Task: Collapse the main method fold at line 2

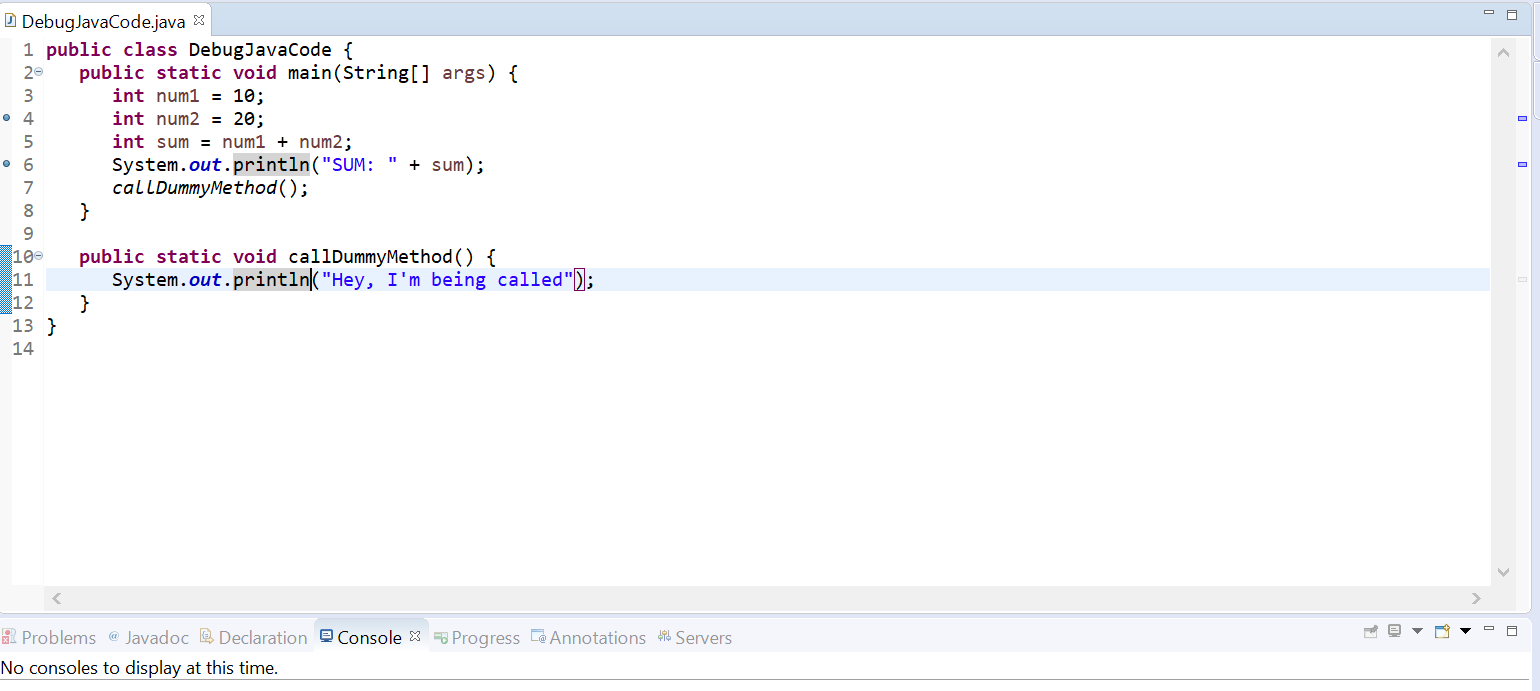Action: (x=39, y=73)
